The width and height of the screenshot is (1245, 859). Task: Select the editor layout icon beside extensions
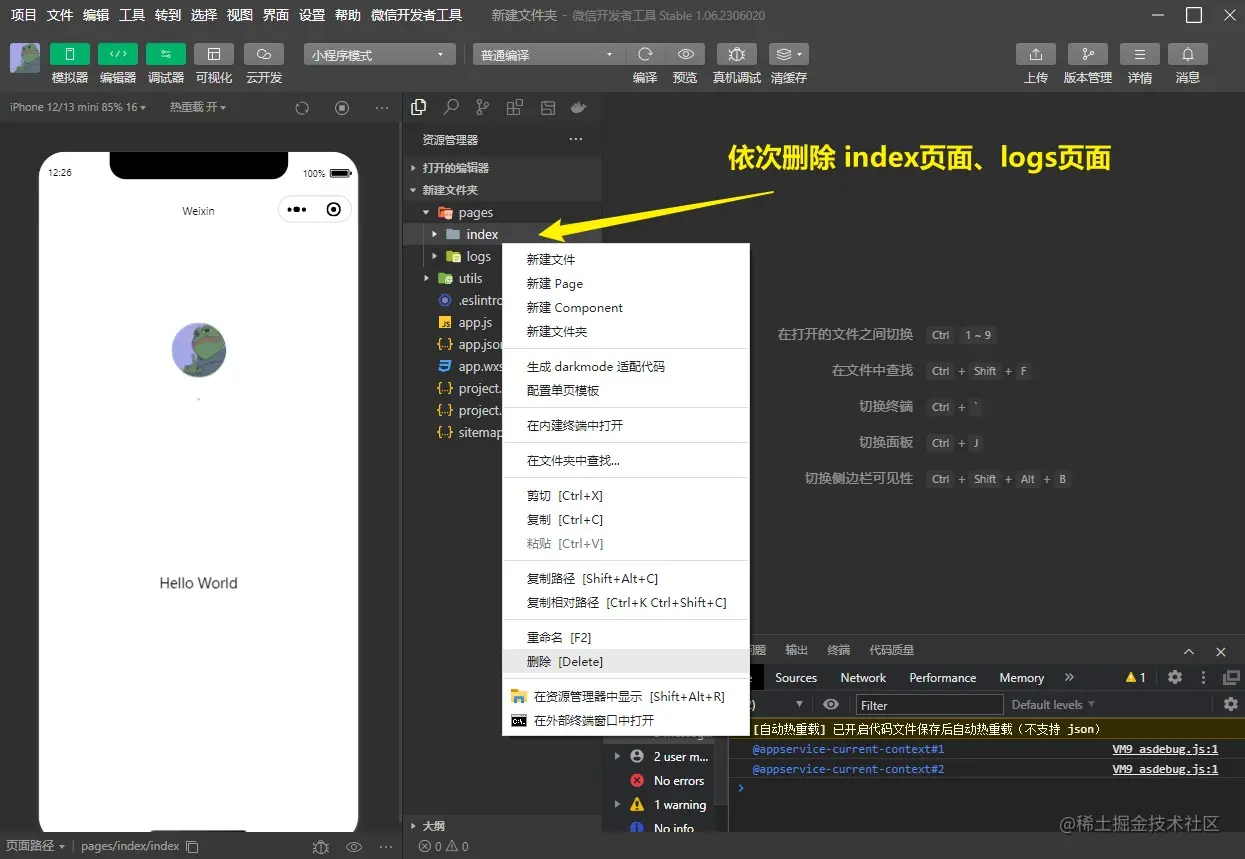[x=547, y=108]
